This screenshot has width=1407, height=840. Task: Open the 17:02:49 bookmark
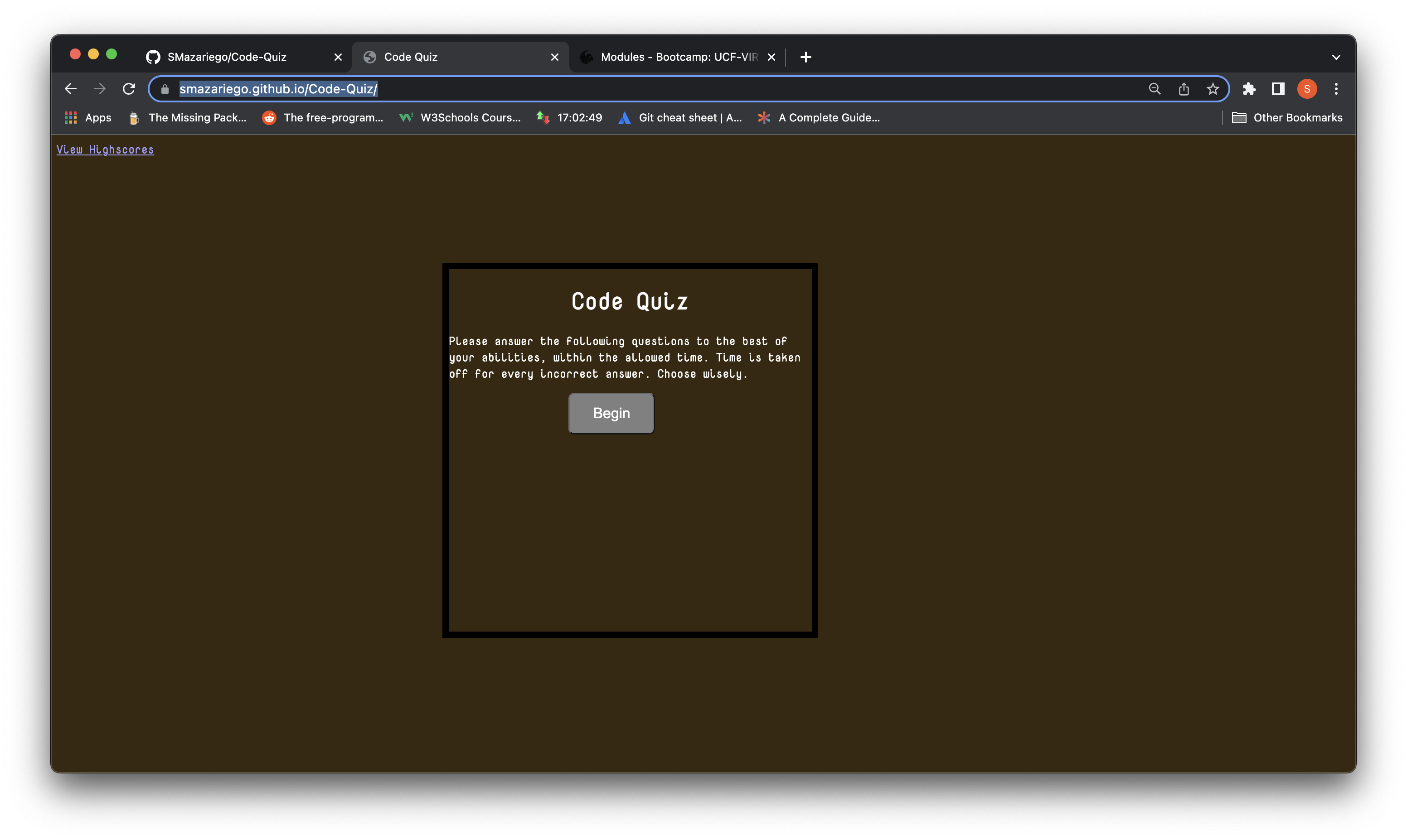569,118
